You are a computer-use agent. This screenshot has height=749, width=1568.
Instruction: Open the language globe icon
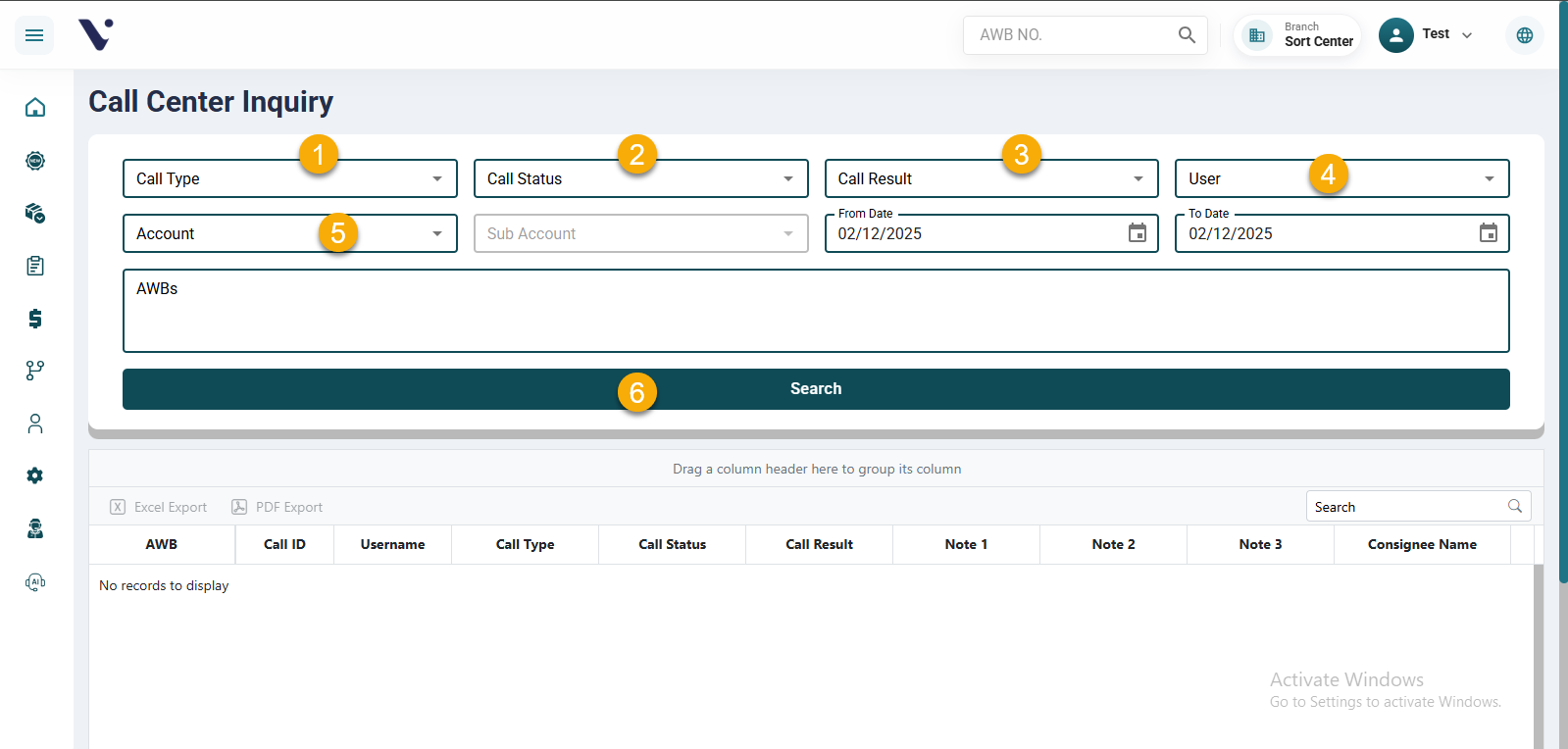[x=1525, y=35]
